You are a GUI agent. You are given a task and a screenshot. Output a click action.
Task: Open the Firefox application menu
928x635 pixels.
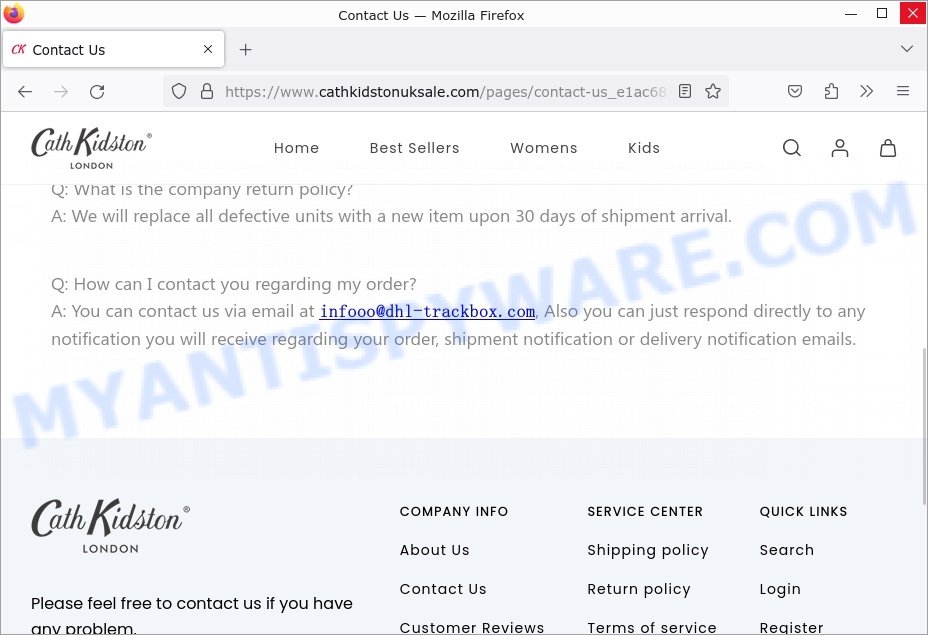tap(903, 91)
